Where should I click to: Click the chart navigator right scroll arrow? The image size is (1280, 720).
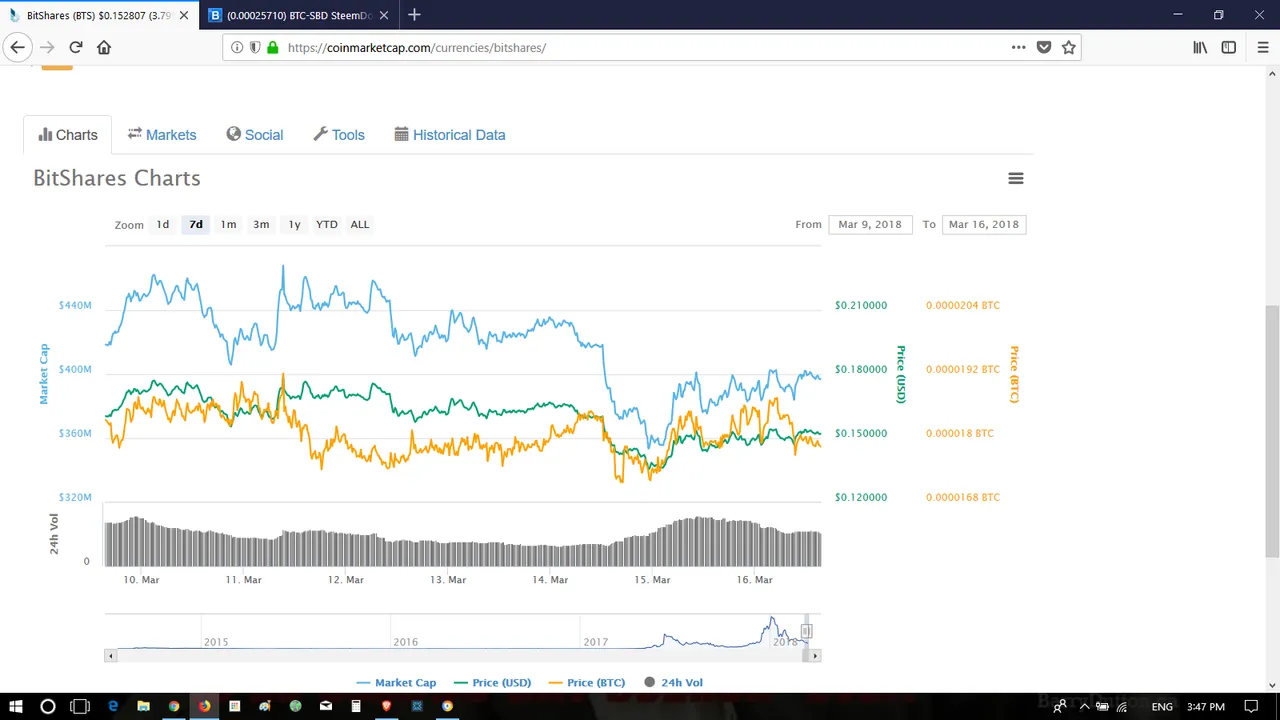[815, 656]
